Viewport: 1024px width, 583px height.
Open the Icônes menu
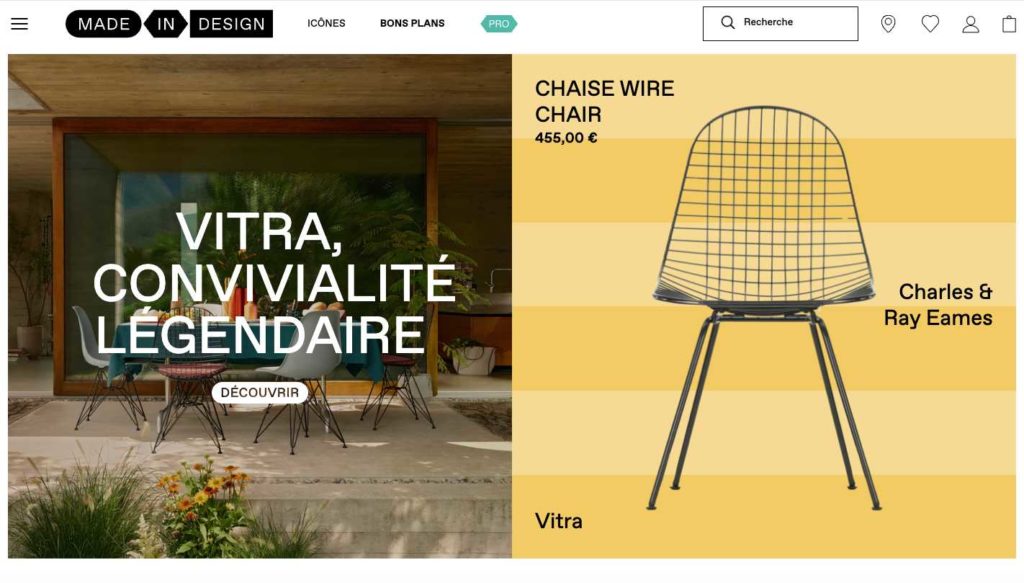tap(327, 24)
